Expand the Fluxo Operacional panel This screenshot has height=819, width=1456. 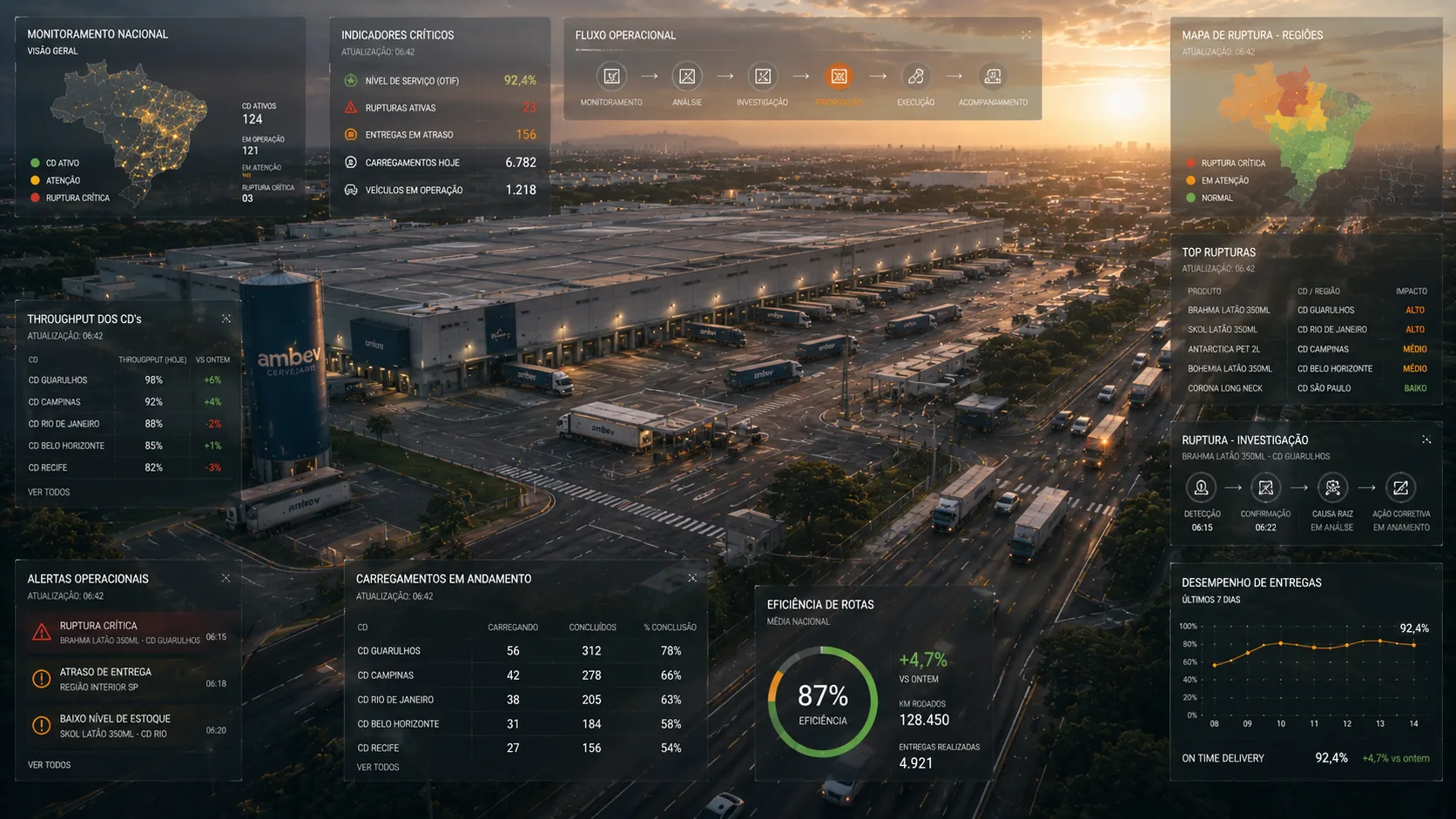(1026, 35)
